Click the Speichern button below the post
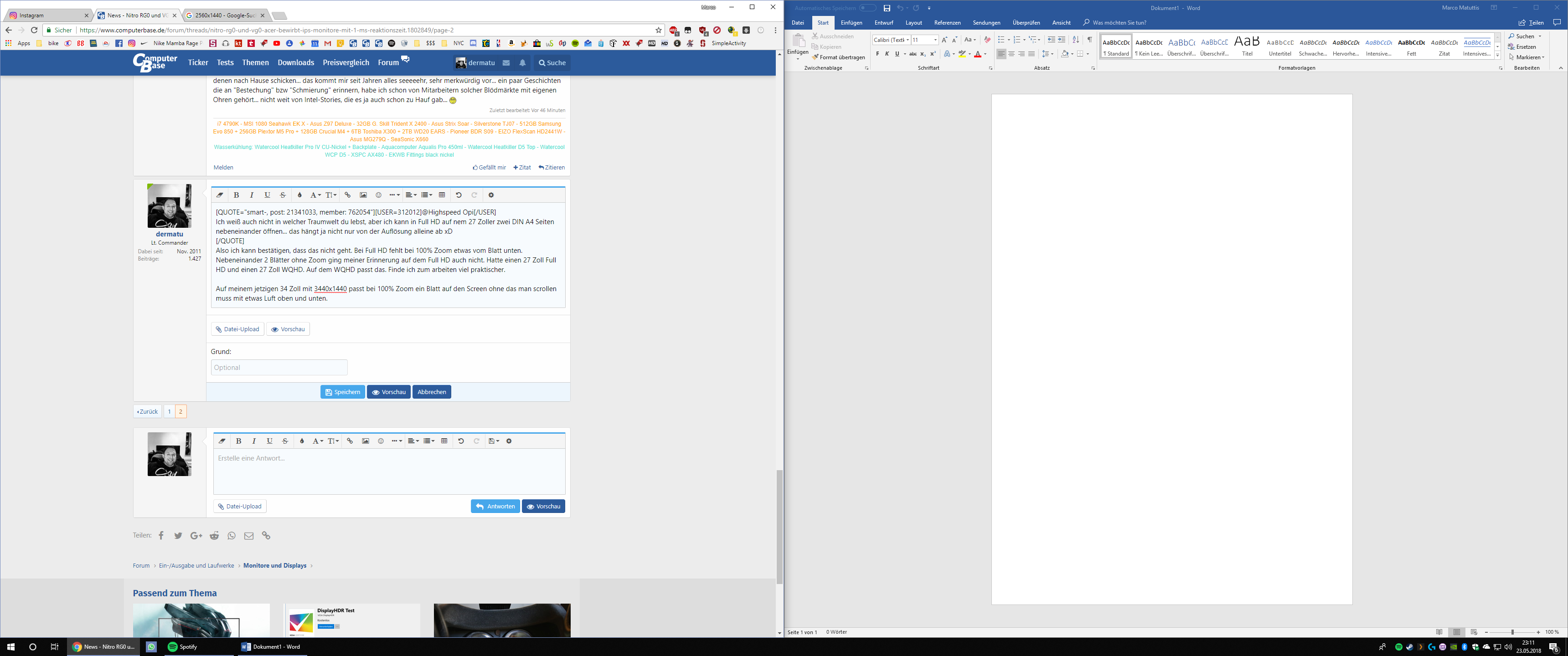The image size is (1568, 656). (343, 392)
